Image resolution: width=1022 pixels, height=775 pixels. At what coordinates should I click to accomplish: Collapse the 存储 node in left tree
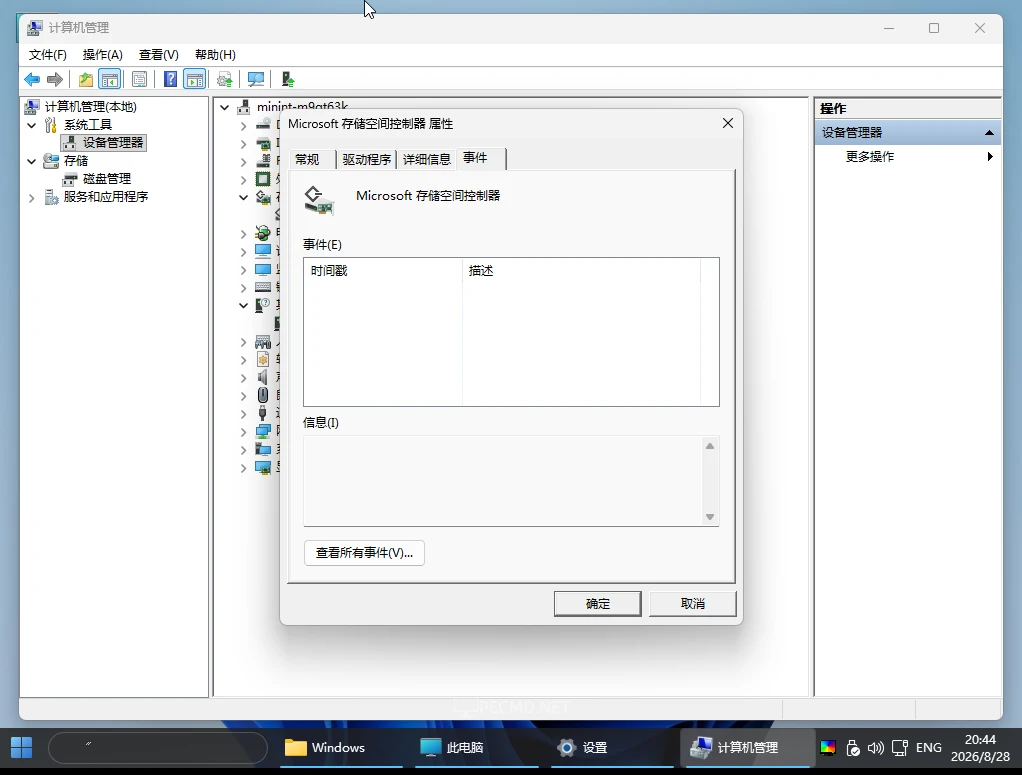[x=31, y=161]
